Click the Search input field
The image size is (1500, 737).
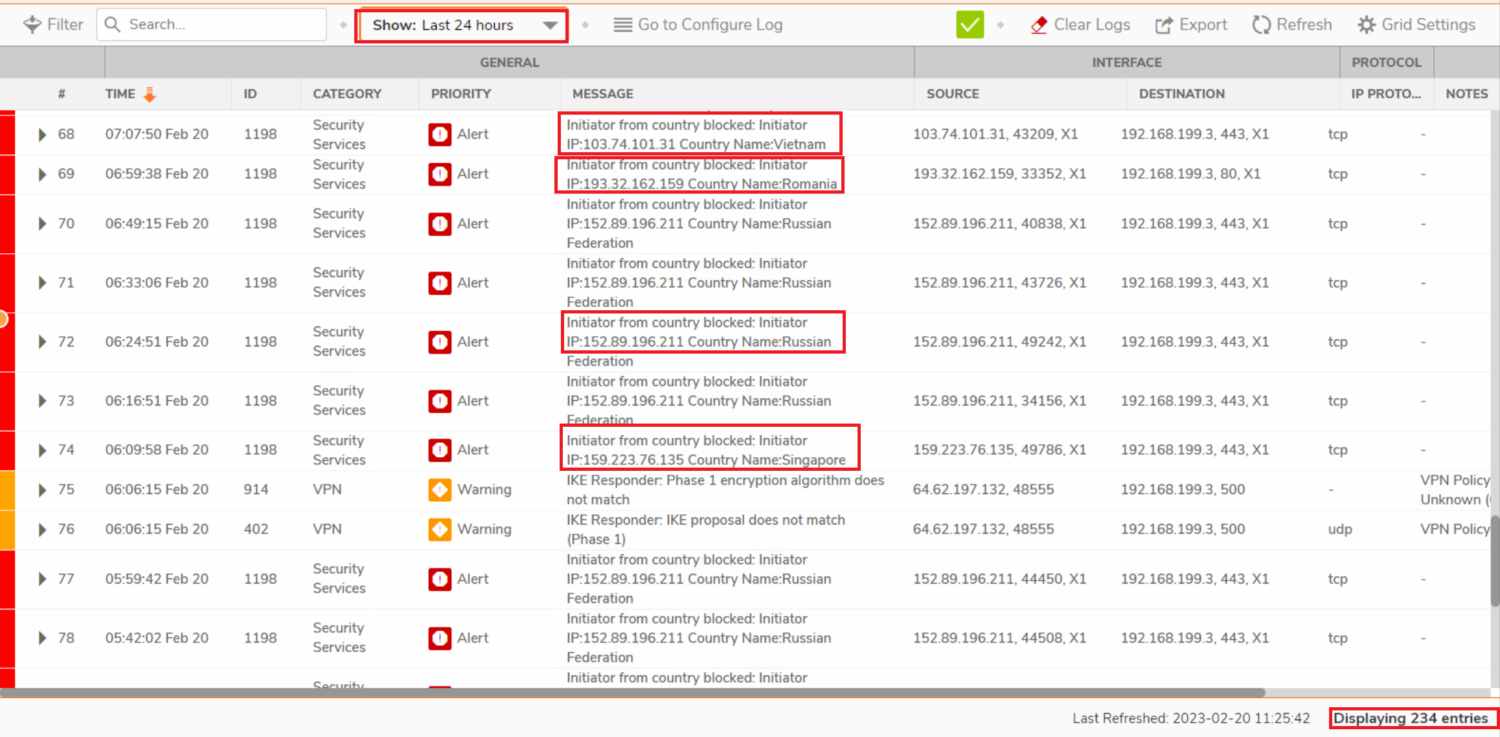[x=220, y=25]
